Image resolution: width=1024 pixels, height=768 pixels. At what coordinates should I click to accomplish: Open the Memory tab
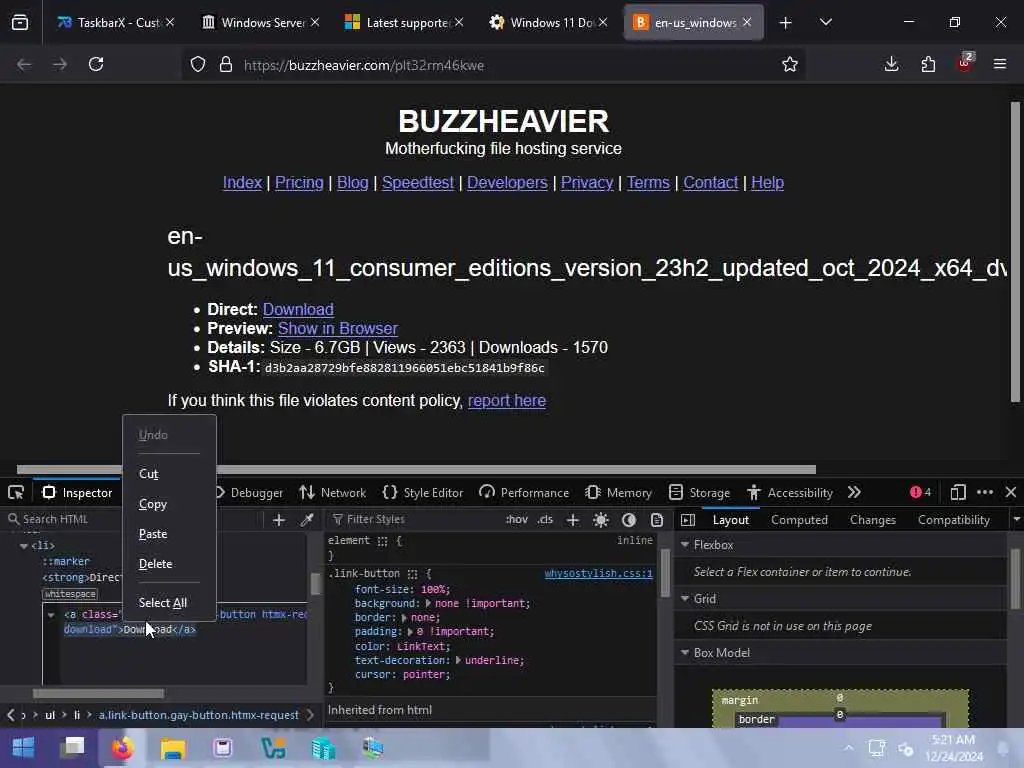click(618, 493)
